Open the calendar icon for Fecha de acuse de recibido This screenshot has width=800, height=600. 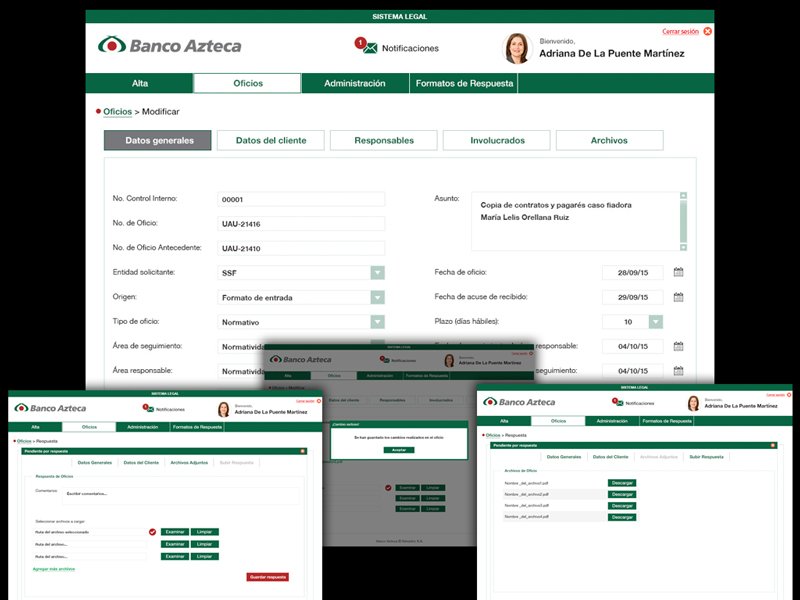[678, 297]
